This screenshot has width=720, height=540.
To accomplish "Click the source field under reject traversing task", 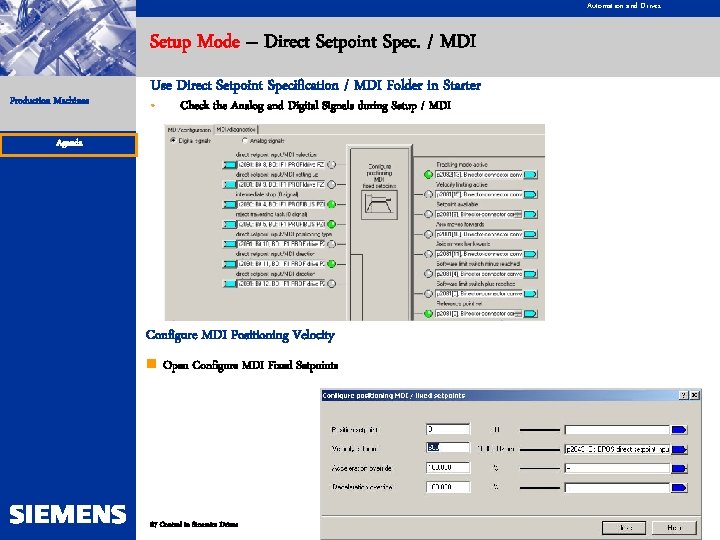I will [281, 225].
